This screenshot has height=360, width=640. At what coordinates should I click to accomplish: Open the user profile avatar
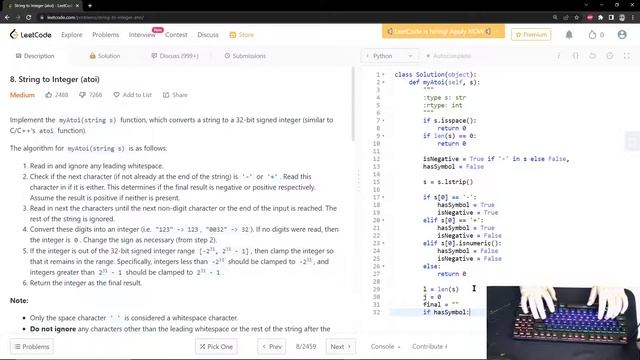click(x=622, y=35)
